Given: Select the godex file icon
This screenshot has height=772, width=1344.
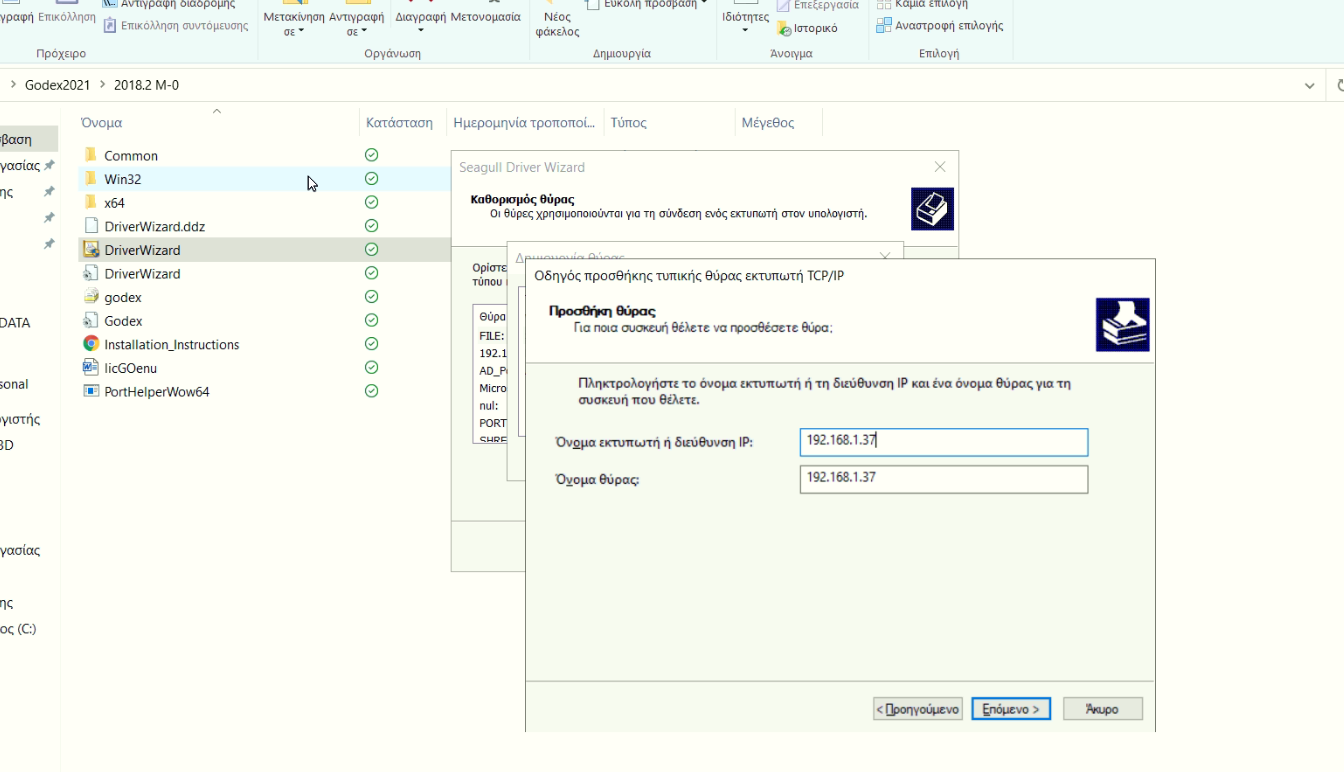Looking at the screenshot, I should [91, 297].
